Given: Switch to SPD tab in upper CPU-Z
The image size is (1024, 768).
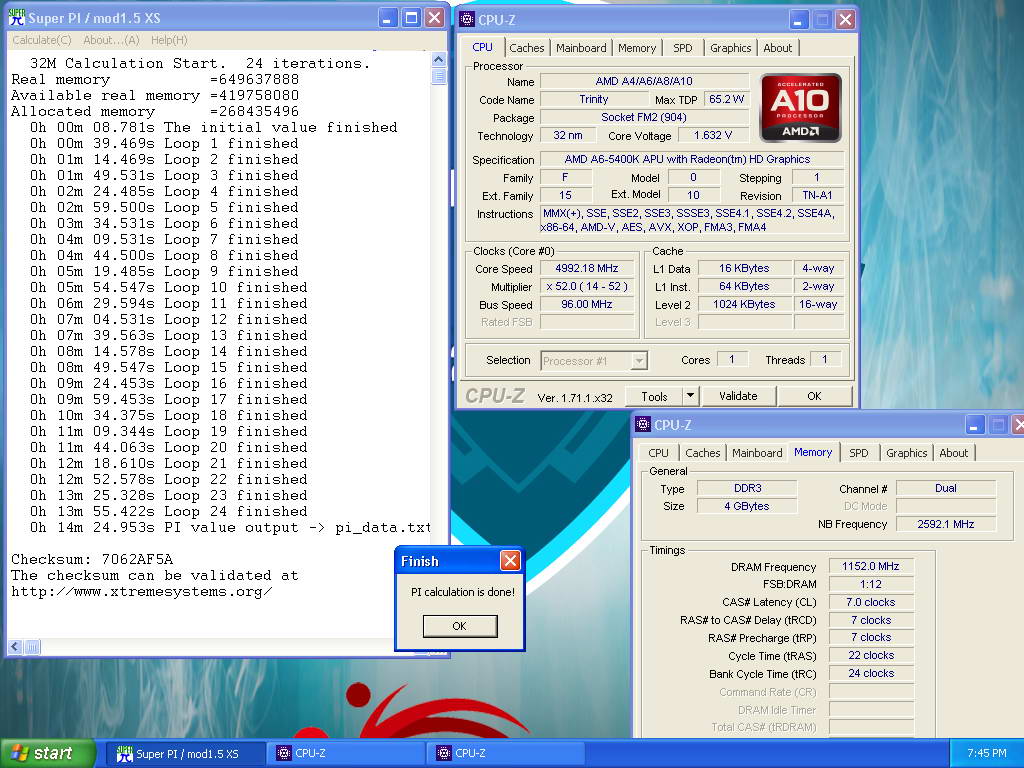Looking at the screenshot, I should point(682,48).
